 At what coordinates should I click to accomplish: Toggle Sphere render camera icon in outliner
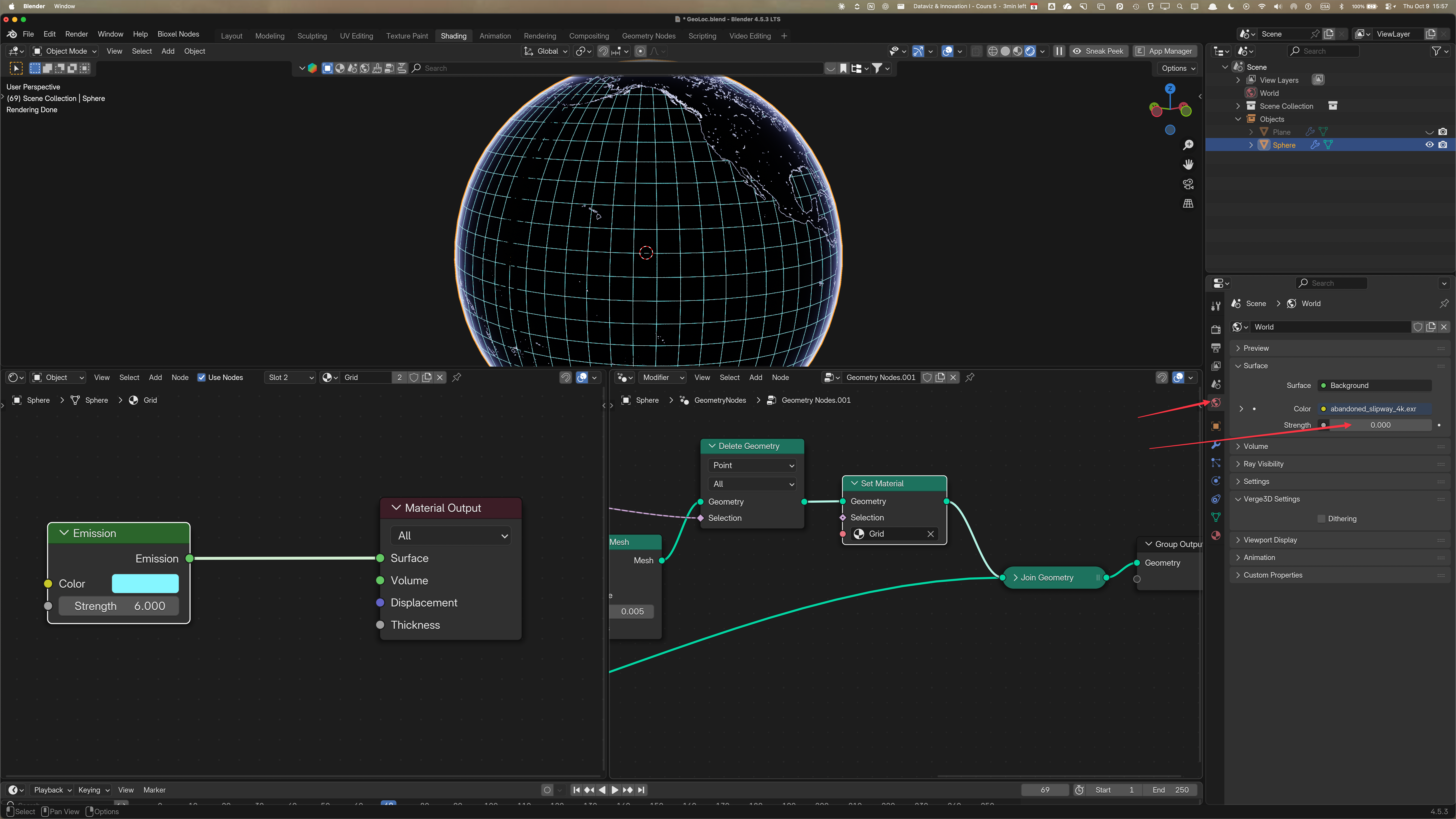point(1443,145)
